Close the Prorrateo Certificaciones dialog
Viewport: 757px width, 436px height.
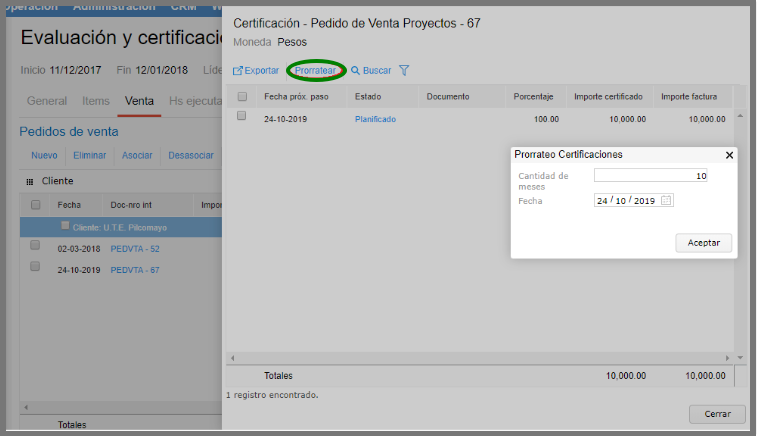pyautogui.click(x=729, y=155)
